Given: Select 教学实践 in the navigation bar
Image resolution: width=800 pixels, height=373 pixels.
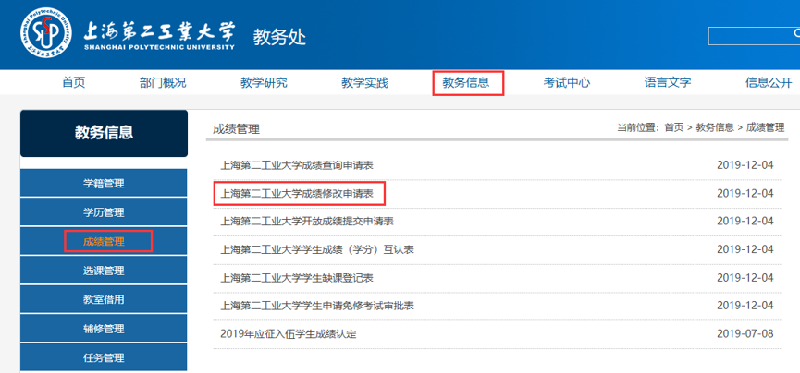Looking at the screenshot, I should tap(365, 83).
